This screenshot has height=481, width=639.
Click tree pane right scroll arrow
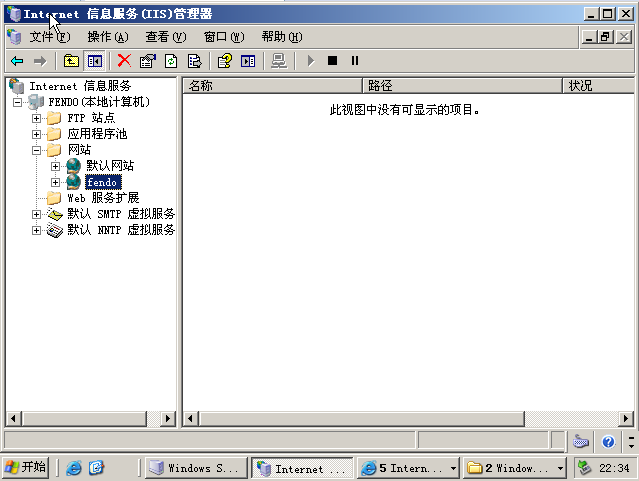[x=167, y=419]
